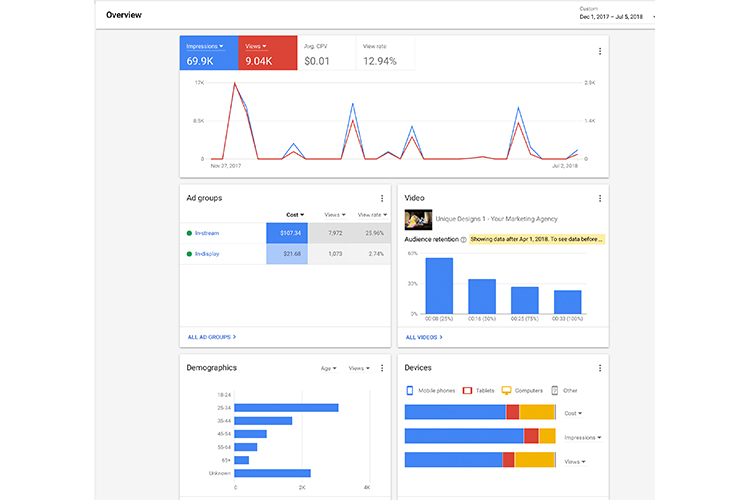Click the 35-44 age group bar

[263, 421]
